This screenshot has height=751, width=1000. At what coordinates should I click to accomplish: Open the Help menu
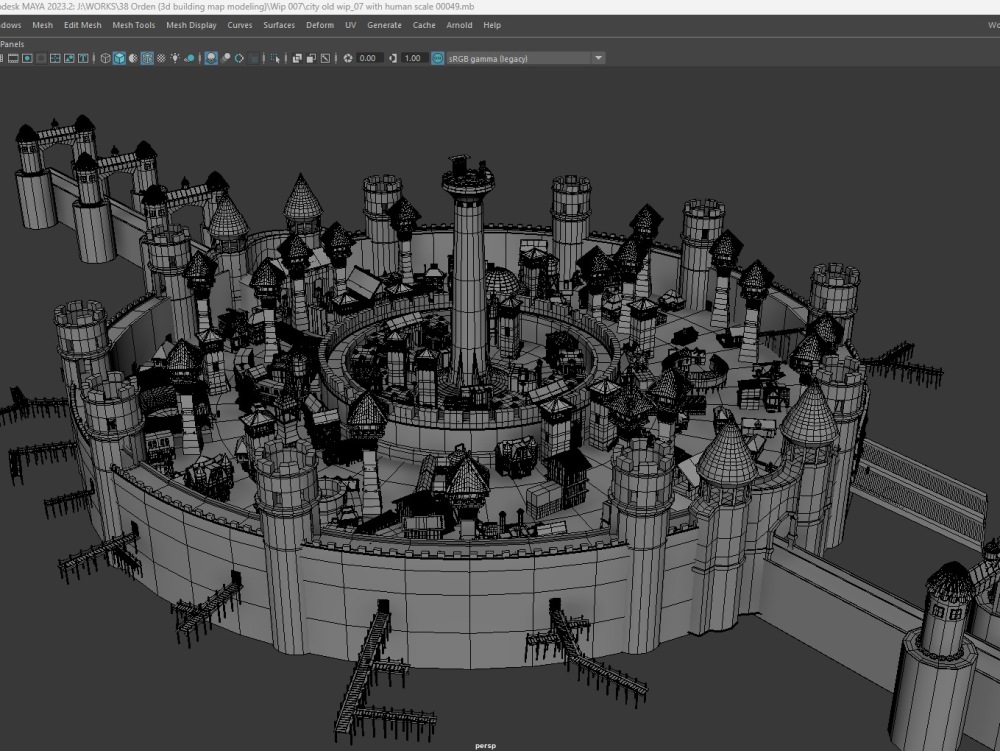[x=492, y=25]
